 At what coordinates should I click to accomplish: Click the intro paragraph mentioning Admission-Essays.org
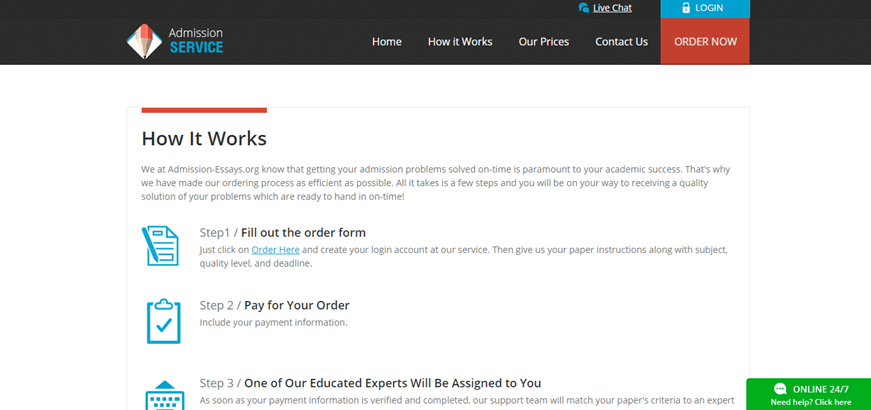[436, 183]
